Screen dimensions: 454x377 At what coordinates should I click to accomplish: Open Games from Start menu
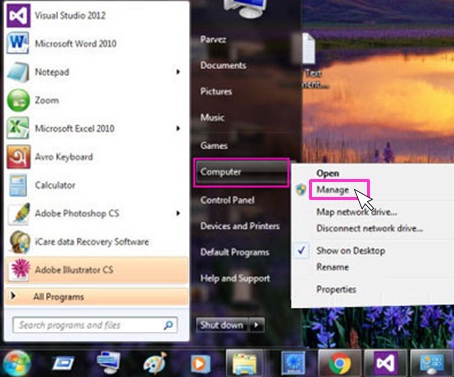click(214, 146)
